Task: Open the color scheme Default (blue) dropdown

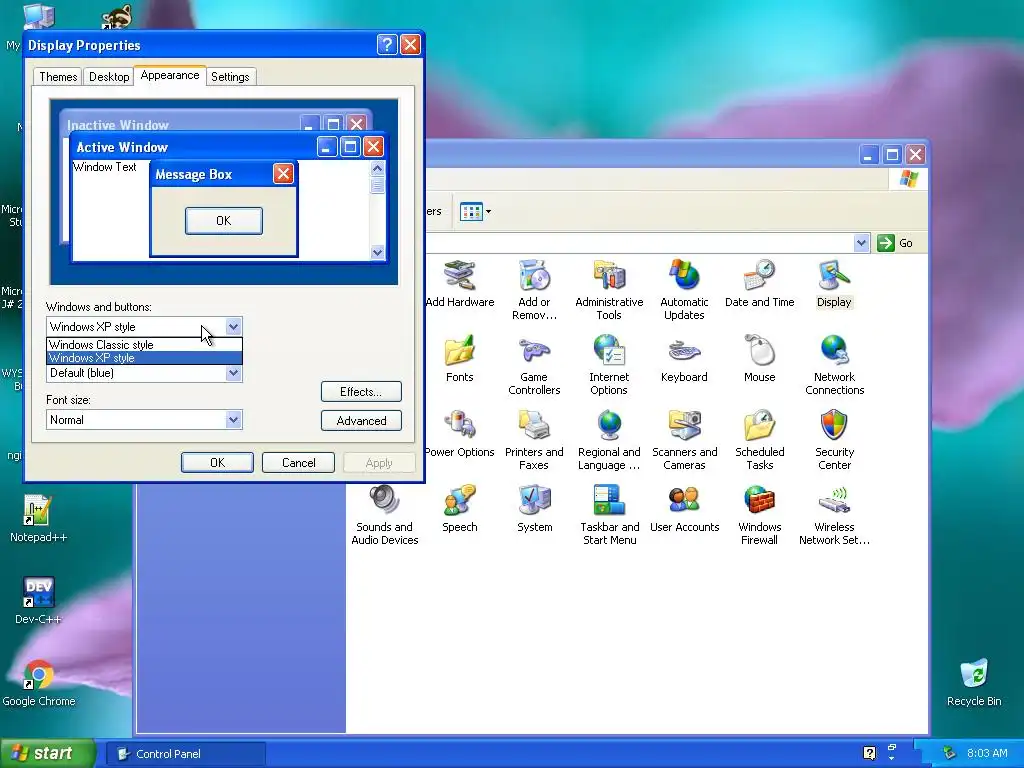Action: point(144,373)
